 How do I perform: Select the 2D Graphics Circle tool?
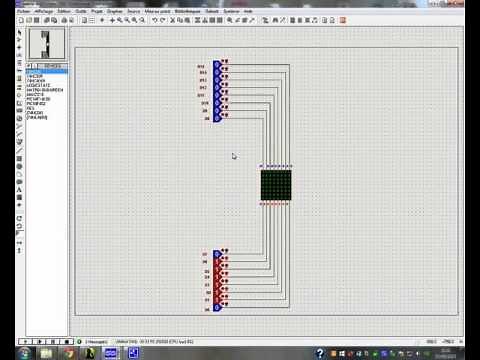pyautogui.click(x=19, y=166)
